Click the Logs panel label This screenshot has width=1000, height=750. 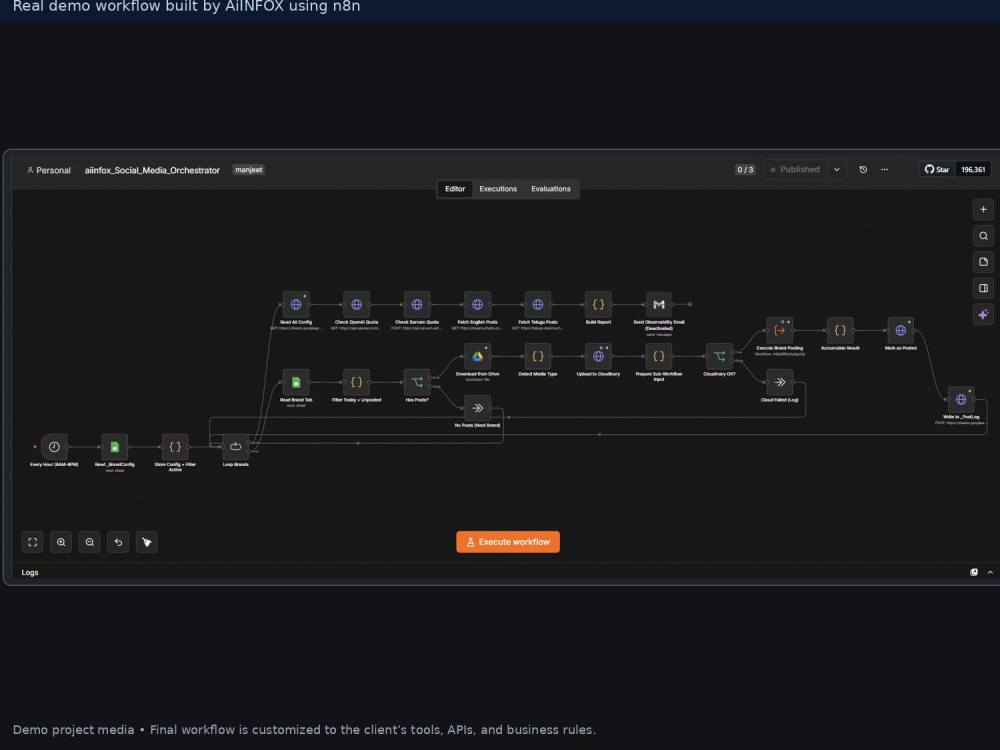(30, 573)
